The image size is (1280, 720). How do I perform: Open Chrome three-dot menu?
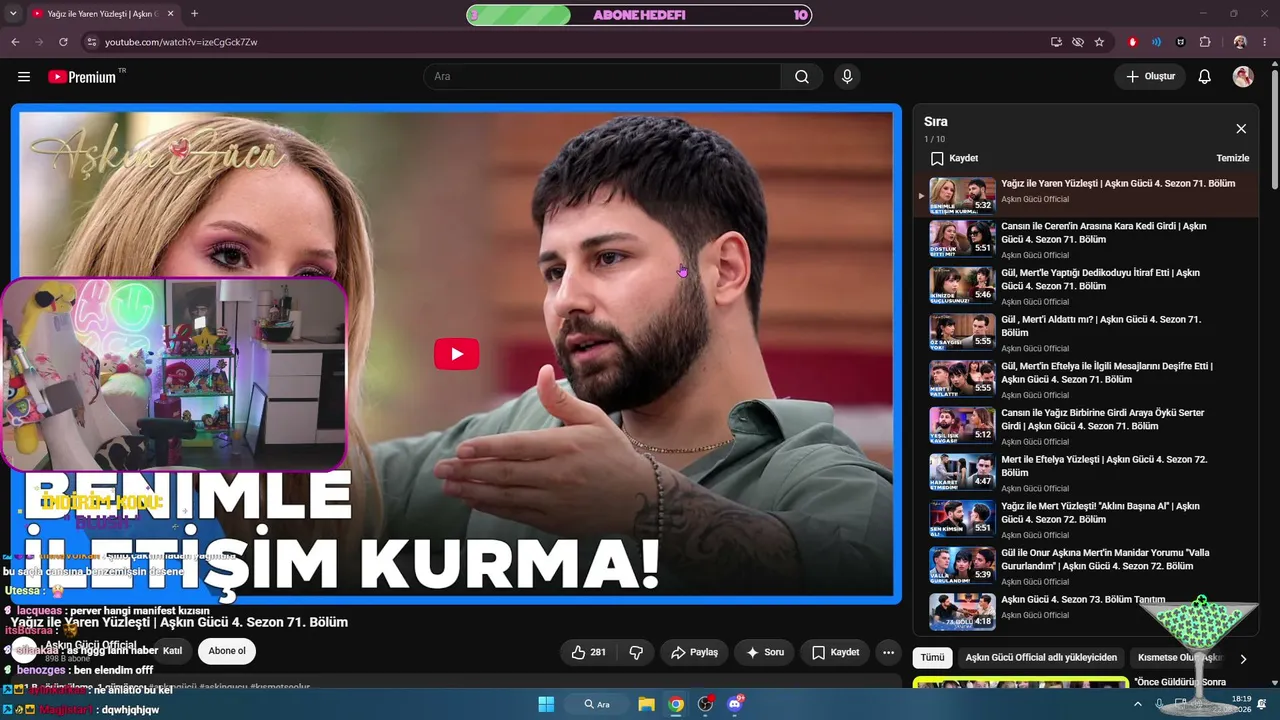1265,42
